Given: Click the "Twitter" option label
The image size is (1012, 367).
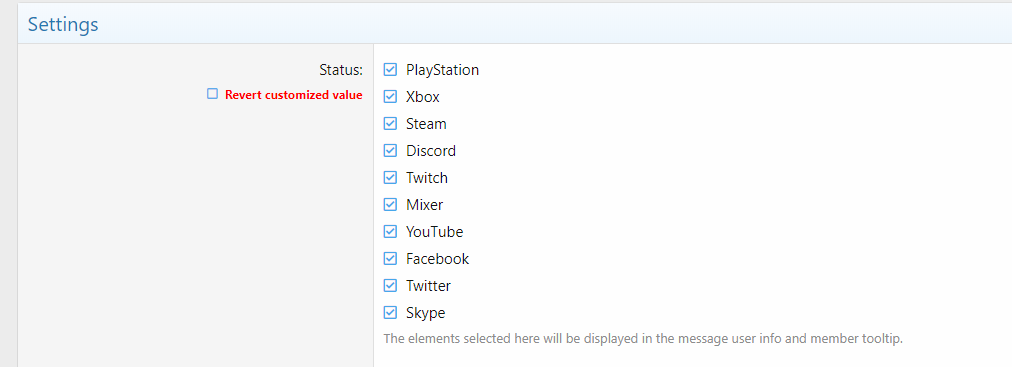Looking at the screenshot, I should [x=428, y=286].
